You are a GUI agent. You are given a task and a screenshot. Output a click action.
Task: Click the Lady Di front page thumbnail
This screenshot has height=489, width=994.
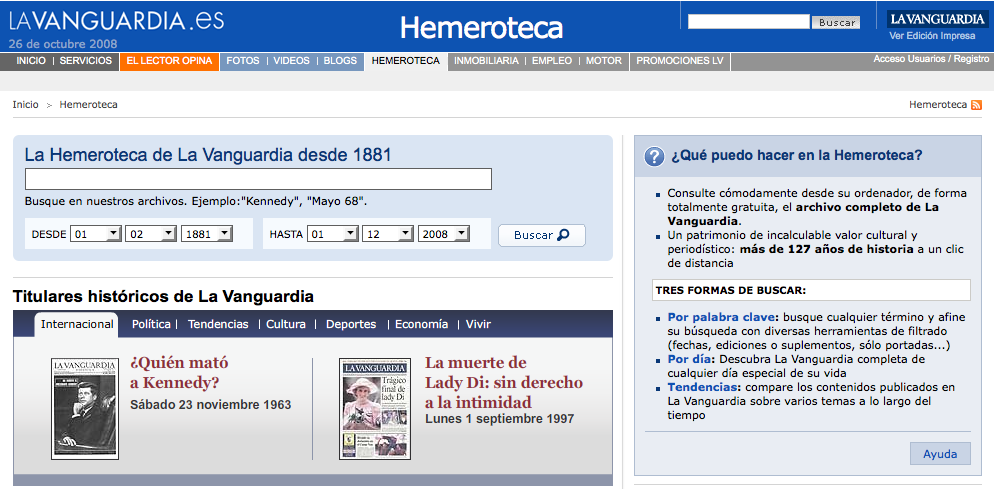point(375,408)
